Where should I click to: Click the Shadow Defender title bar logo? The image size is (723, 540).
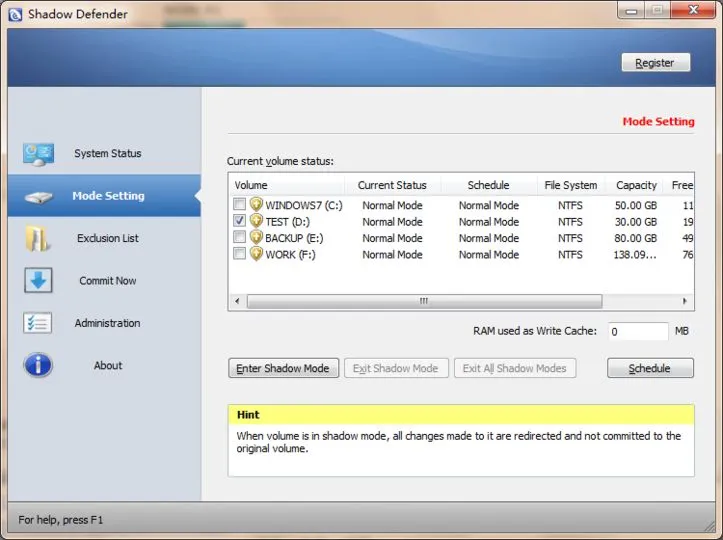coord(15,14)
